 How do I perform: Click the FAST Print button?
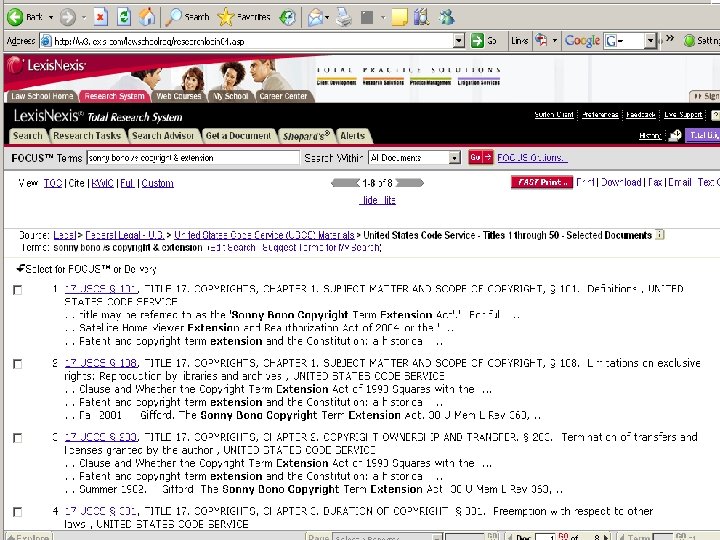tap(542, 182)
